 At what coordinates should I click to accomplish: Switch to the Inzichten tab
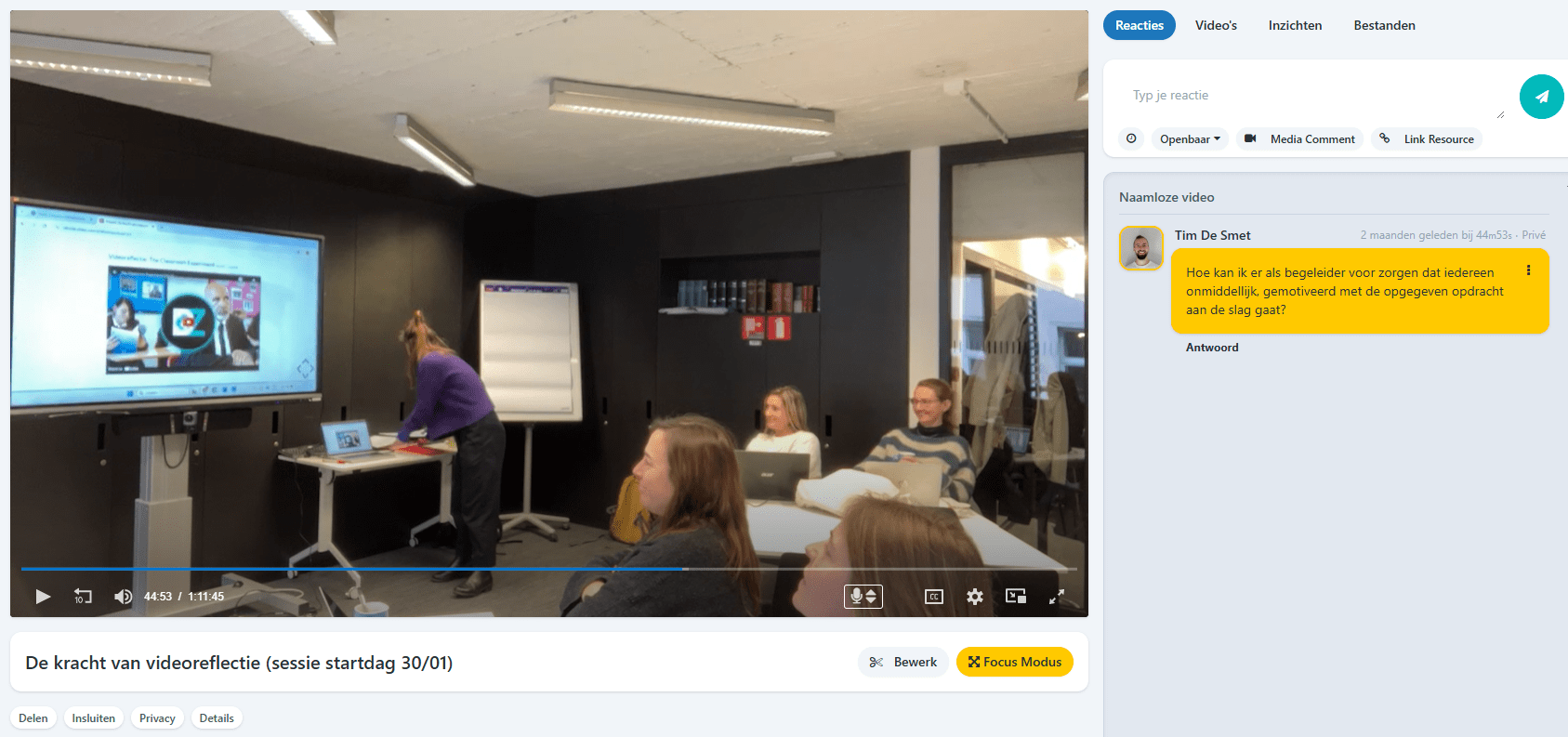[x=1295, y=25]
